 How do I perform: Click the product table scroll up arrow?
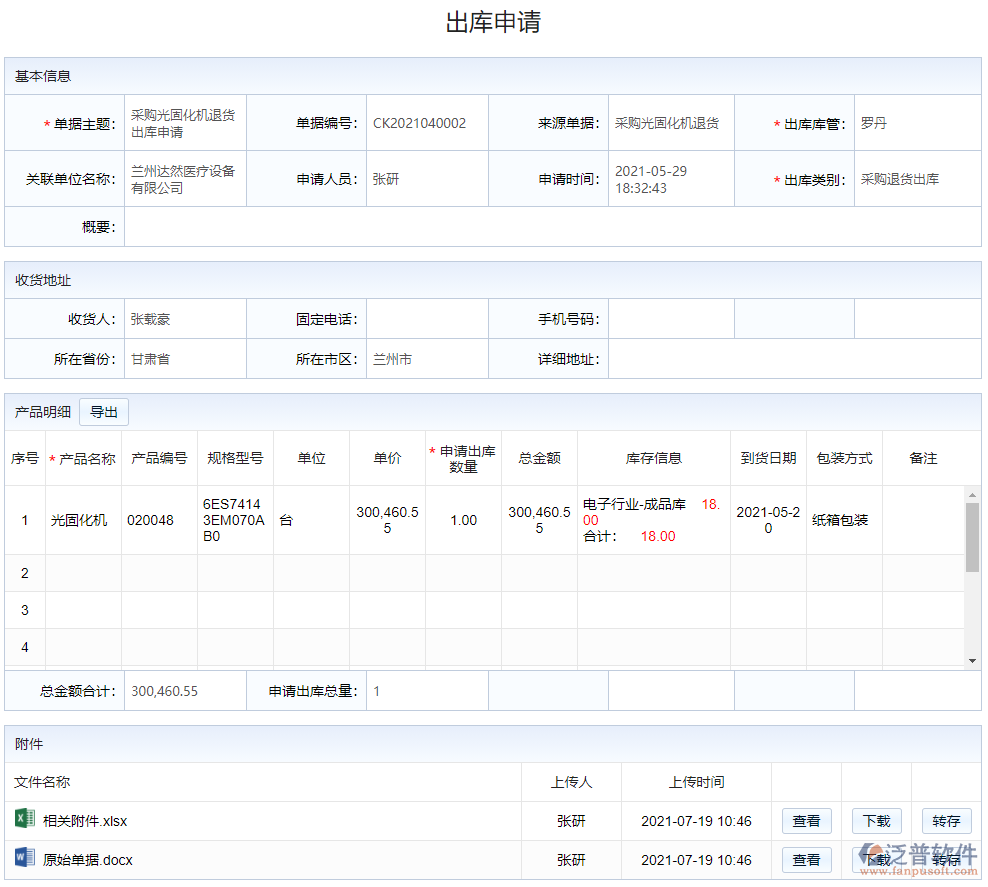972,494
